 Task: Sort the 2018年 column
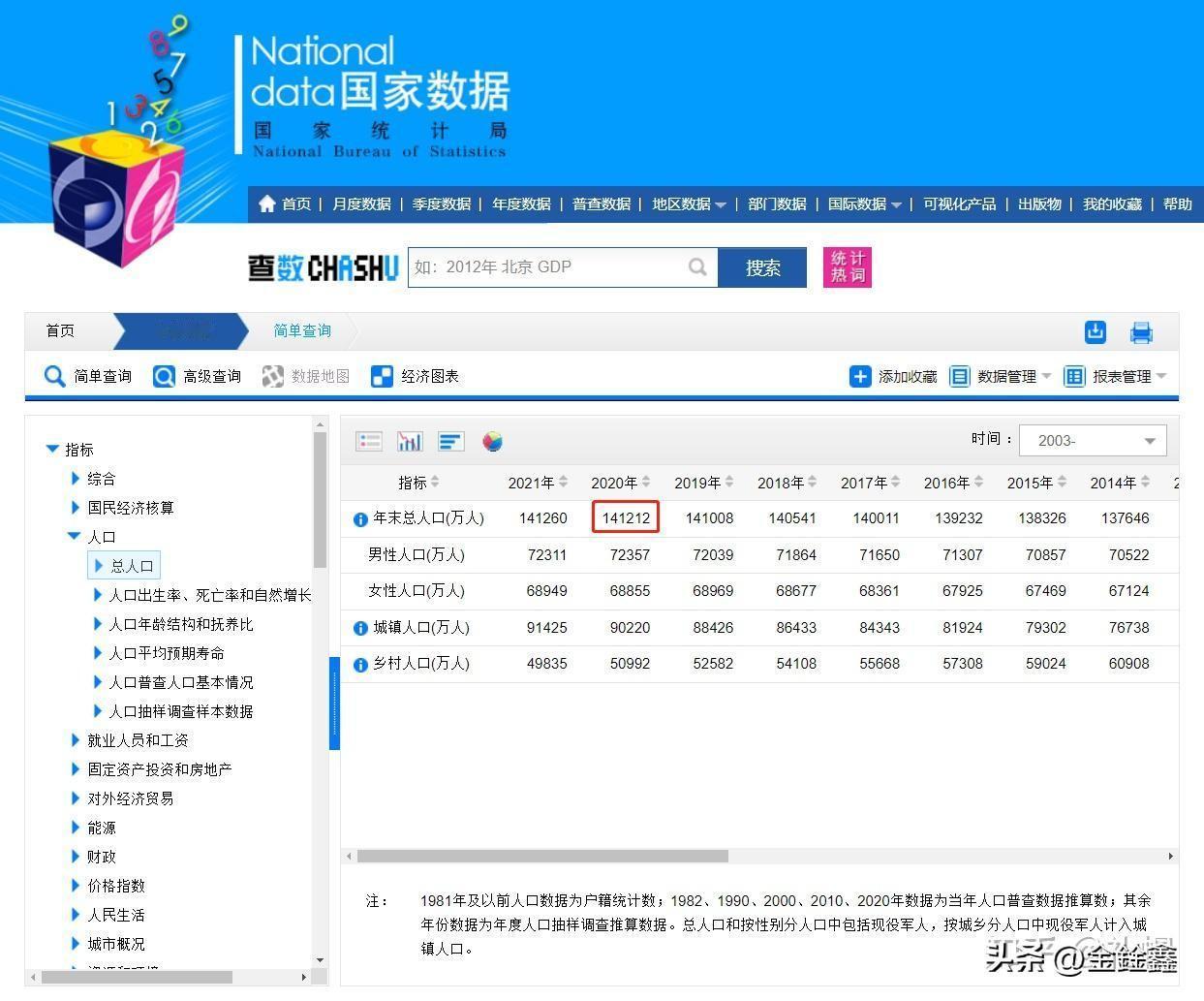pos(813,482)
